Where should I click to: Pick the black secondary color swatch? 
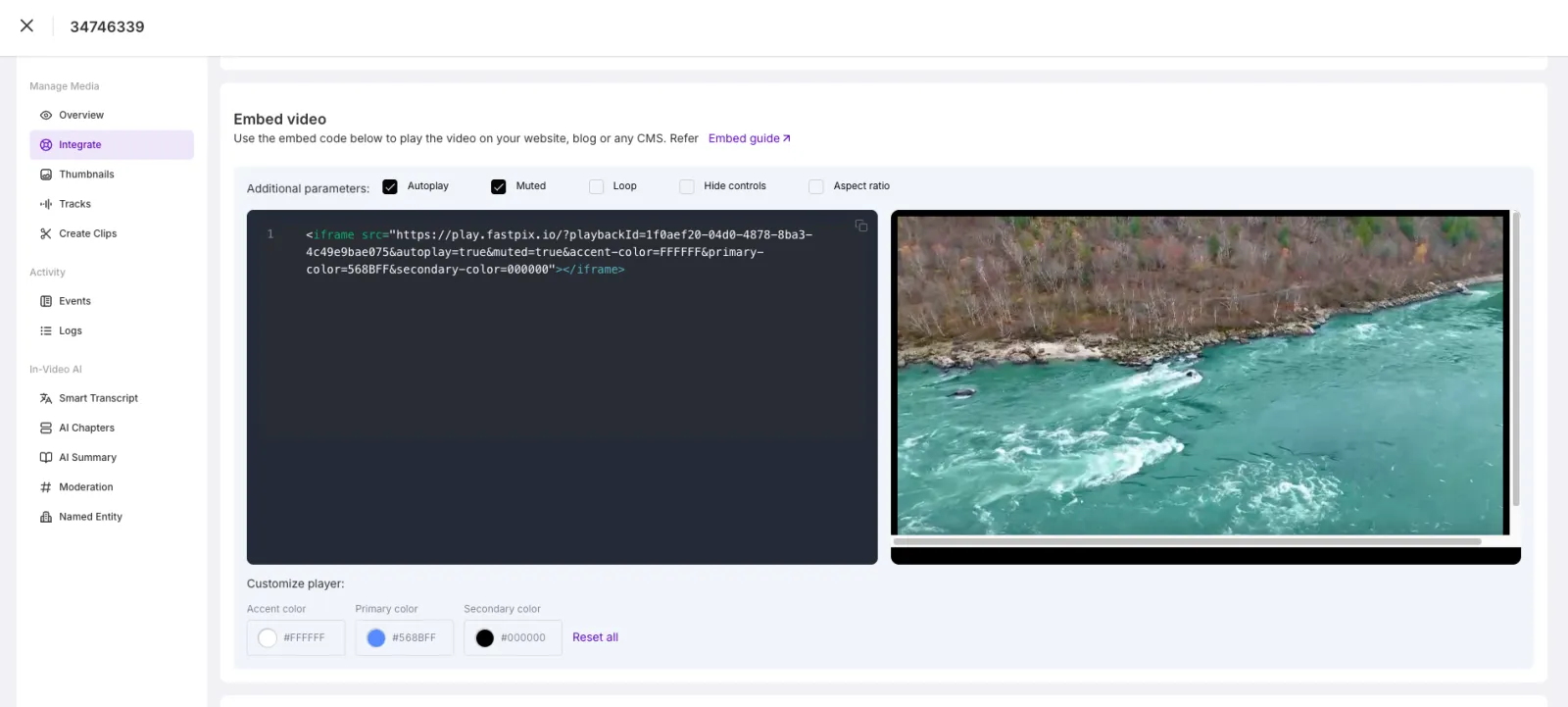485,638
